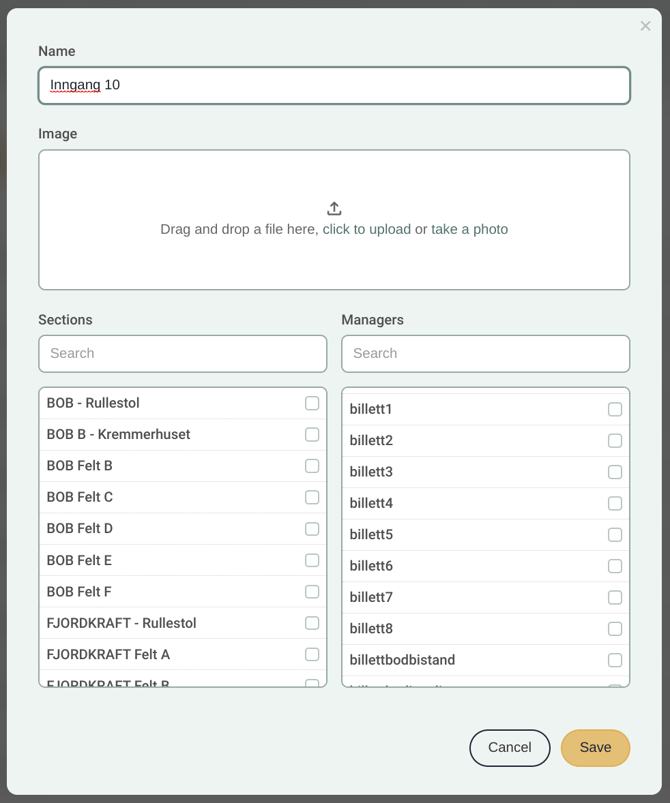Check the BOB Felt E checkbox
Screen dimensions: 670x803
[x=312, y=560]
